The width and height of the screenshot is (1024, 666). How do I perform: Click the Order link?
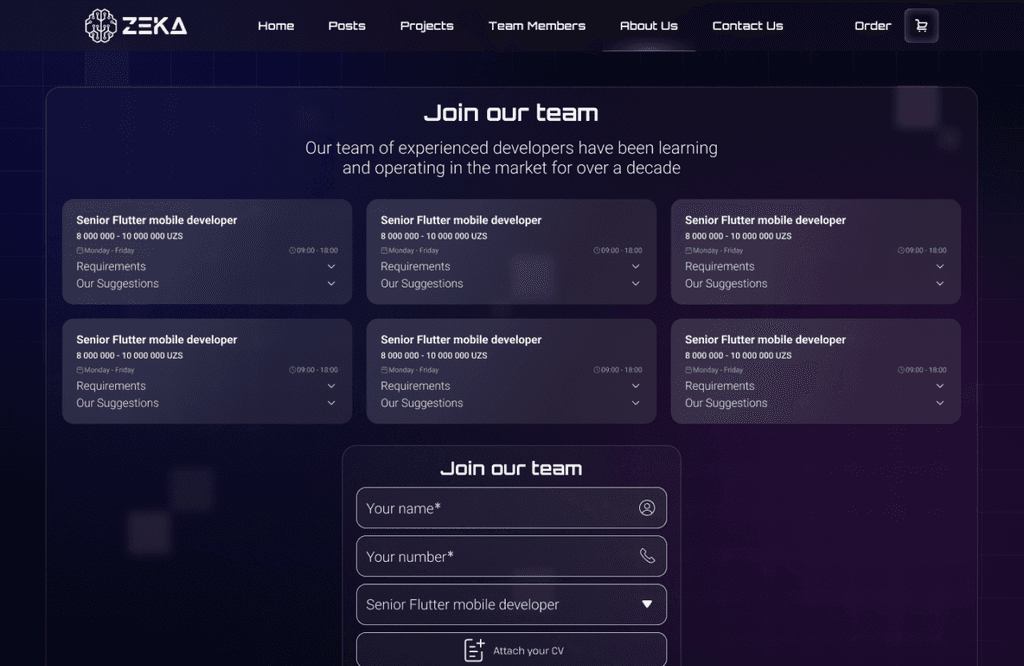point(872,26)
